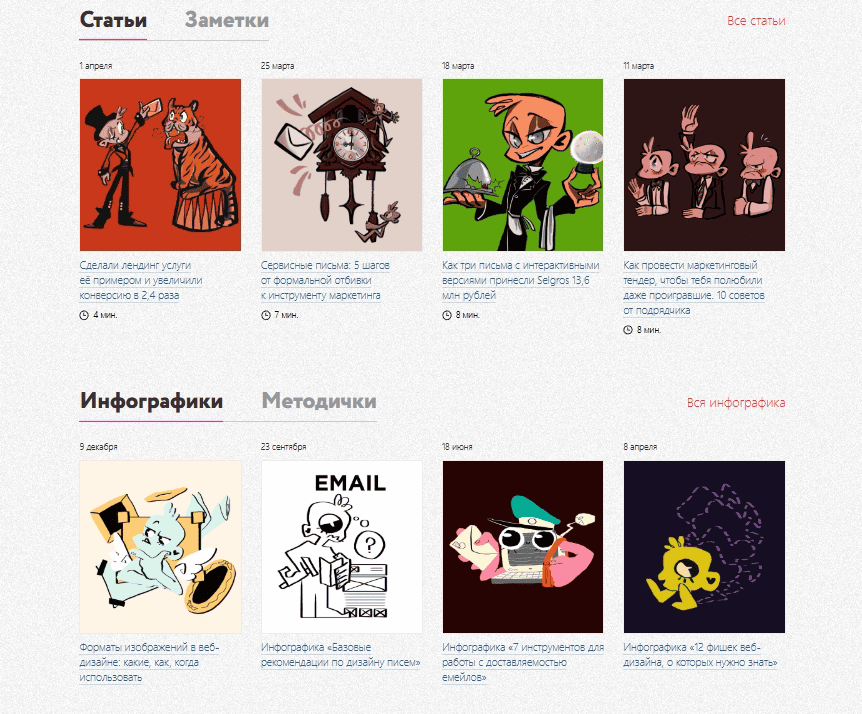Open the Вся инфографика link
Viewport: 862px width, 714px height.
tap(736, 403)
